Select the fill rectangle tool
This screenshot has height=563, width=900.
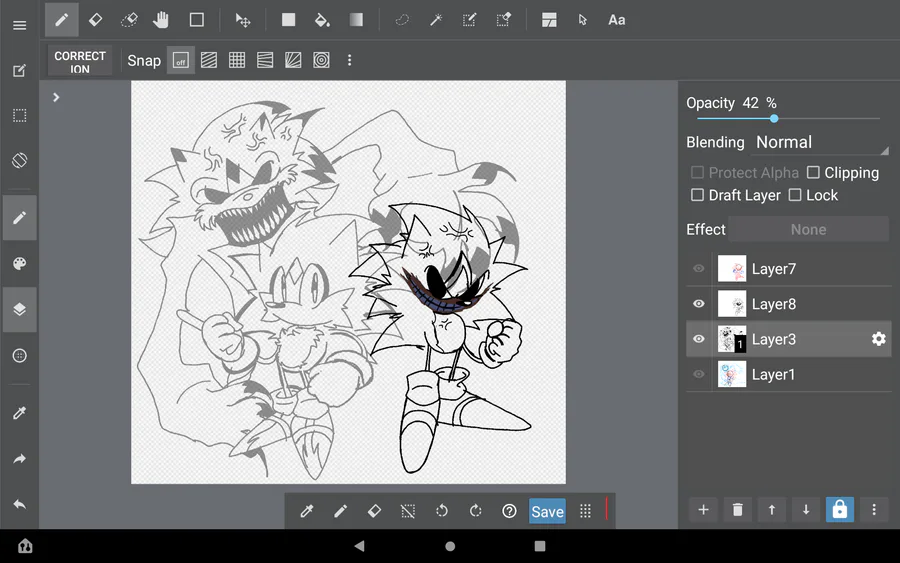point(288,20)
